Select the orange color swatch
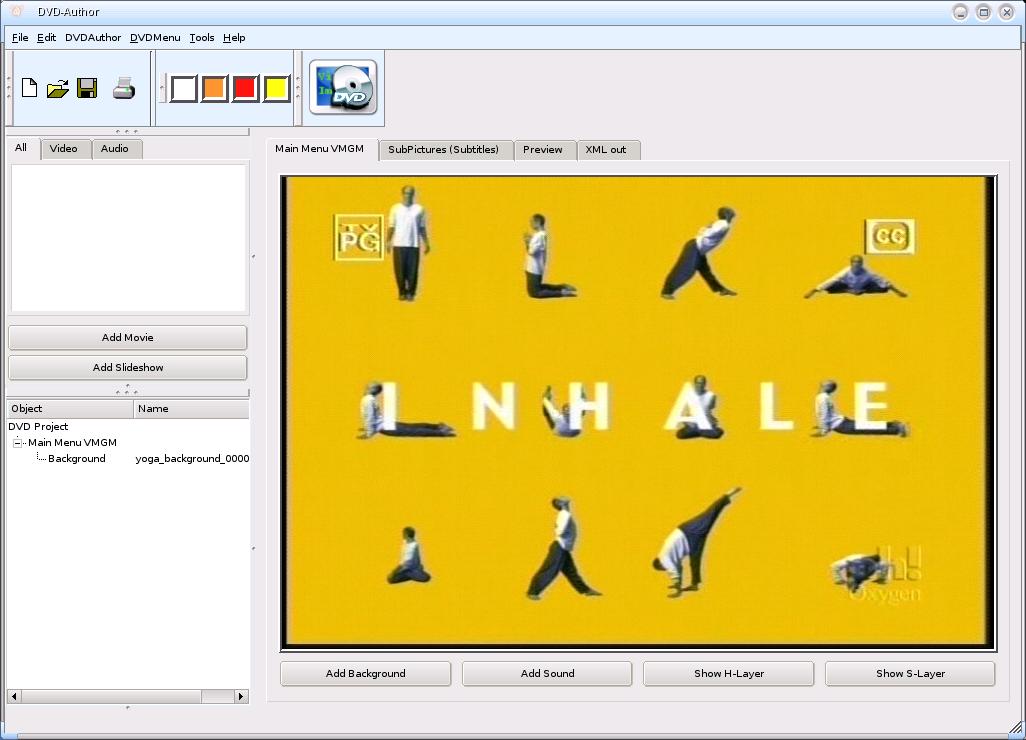 point(215,88)
